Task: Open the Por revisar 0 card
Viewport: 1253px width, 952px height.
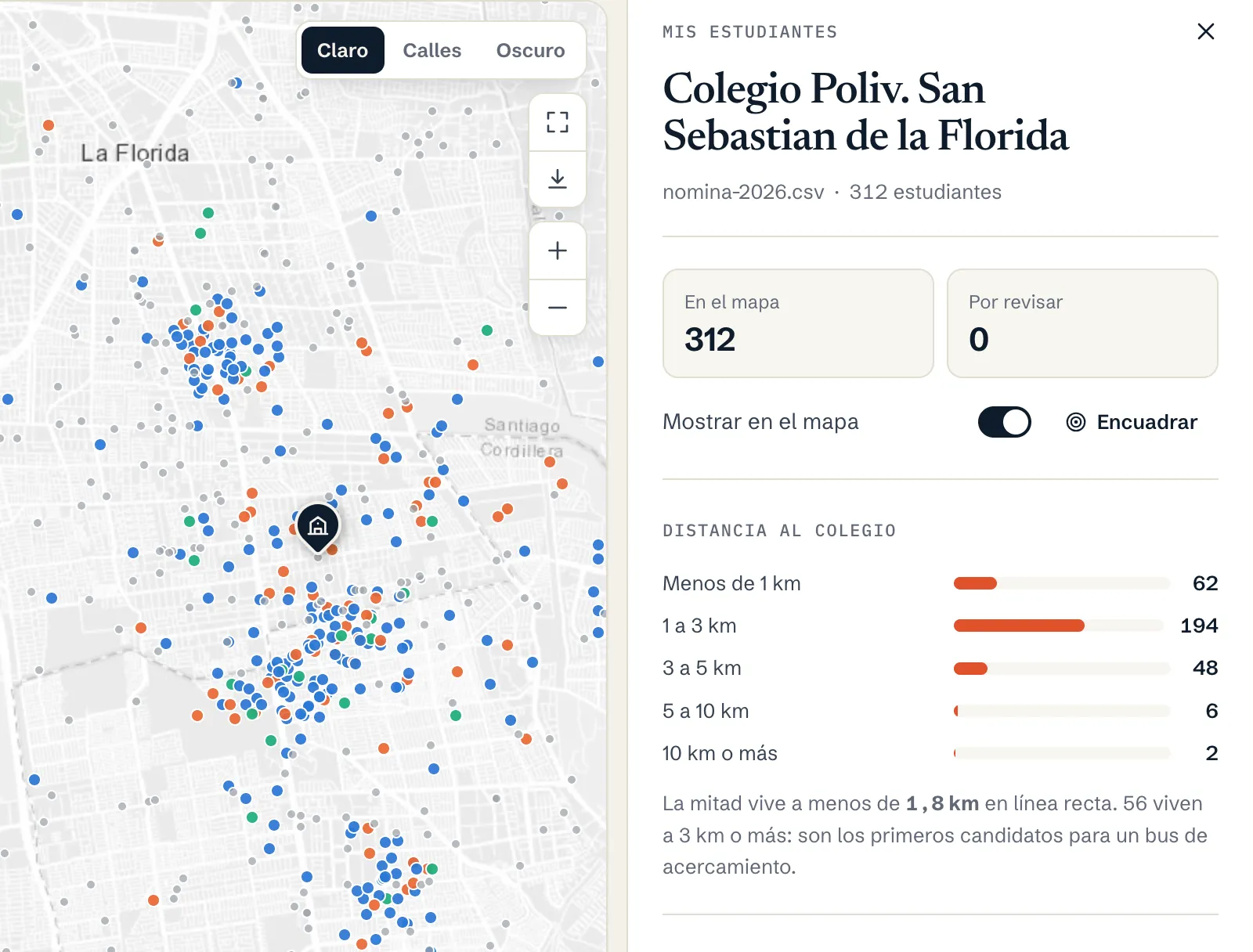Action: pos(1082,323)
